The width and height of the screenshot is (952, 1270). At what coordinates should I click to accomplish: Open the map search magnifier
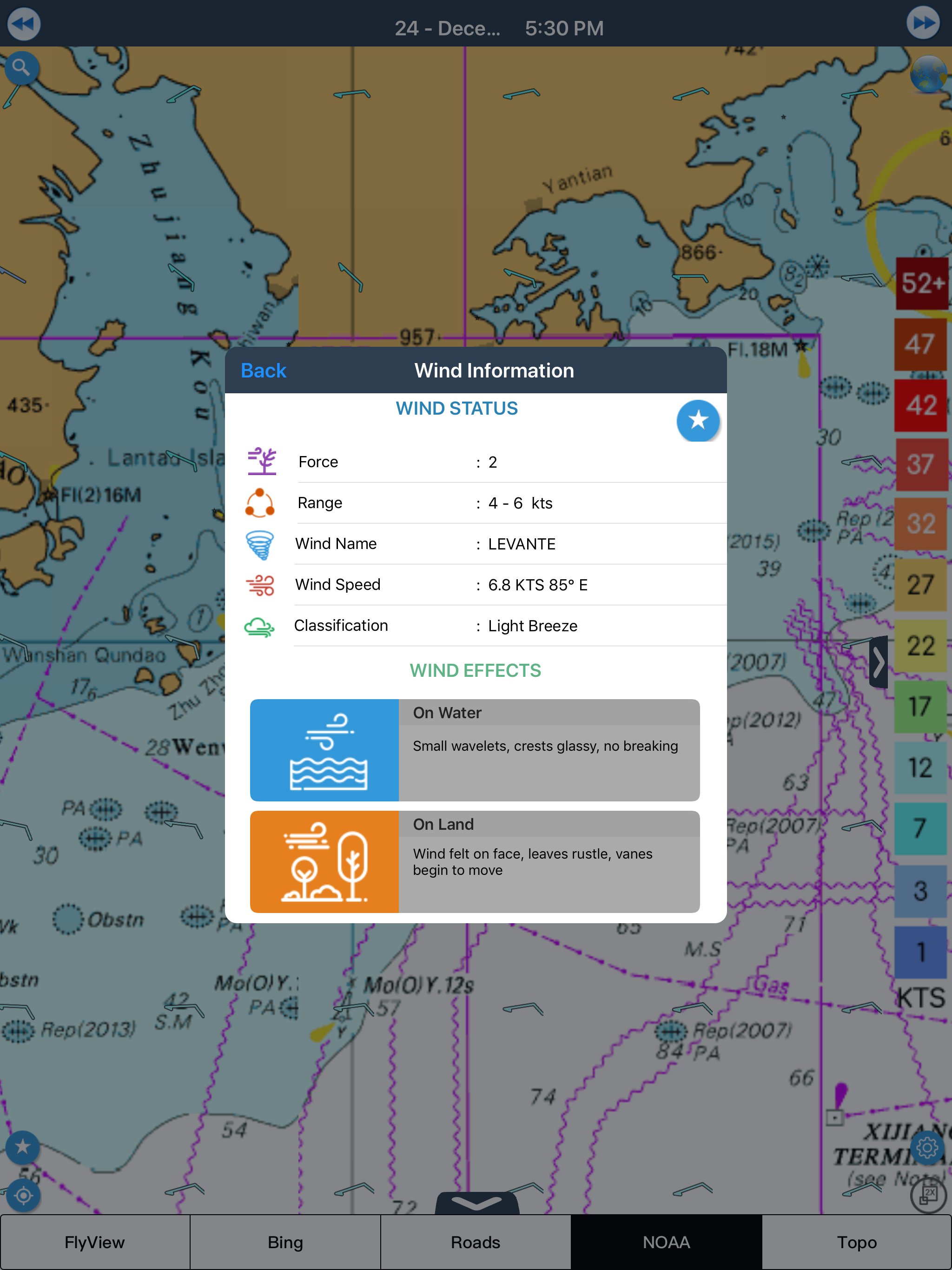(22, 68)
